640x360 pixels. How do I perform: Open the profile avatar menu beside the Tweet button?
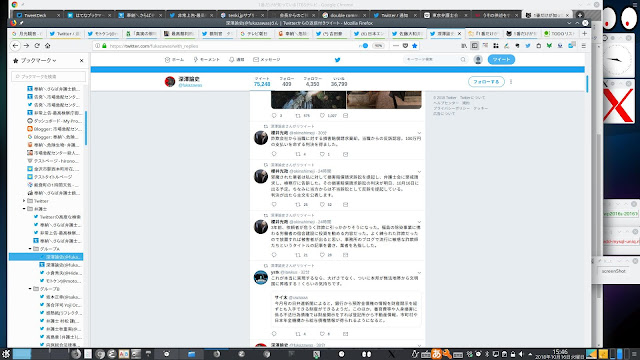478,60
